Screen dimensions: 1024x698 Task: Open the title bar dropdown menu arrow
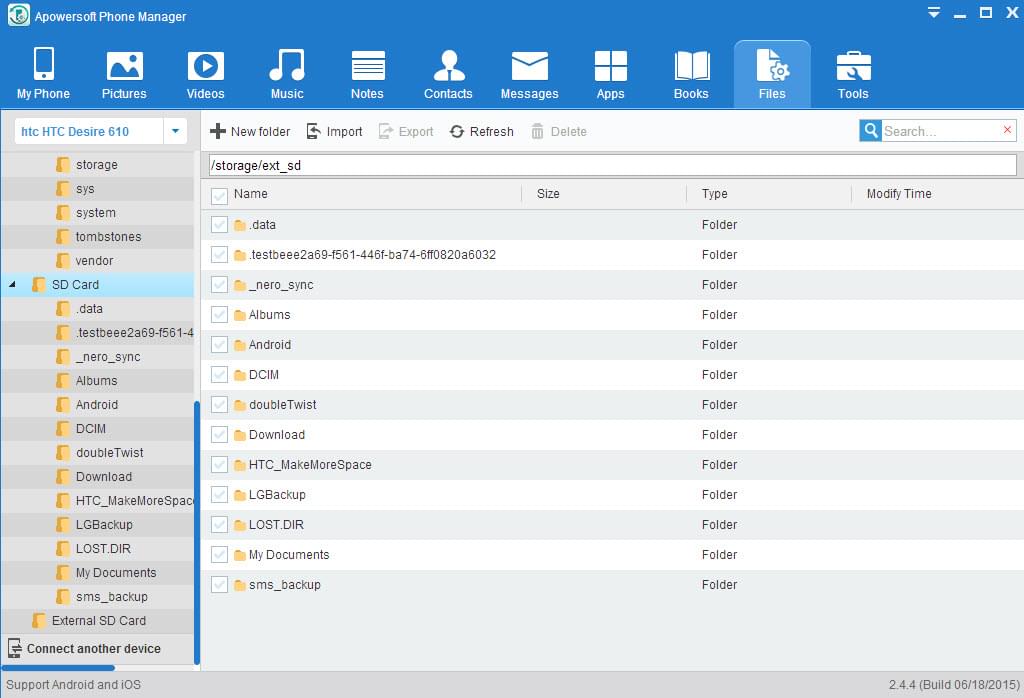(933, 14)
